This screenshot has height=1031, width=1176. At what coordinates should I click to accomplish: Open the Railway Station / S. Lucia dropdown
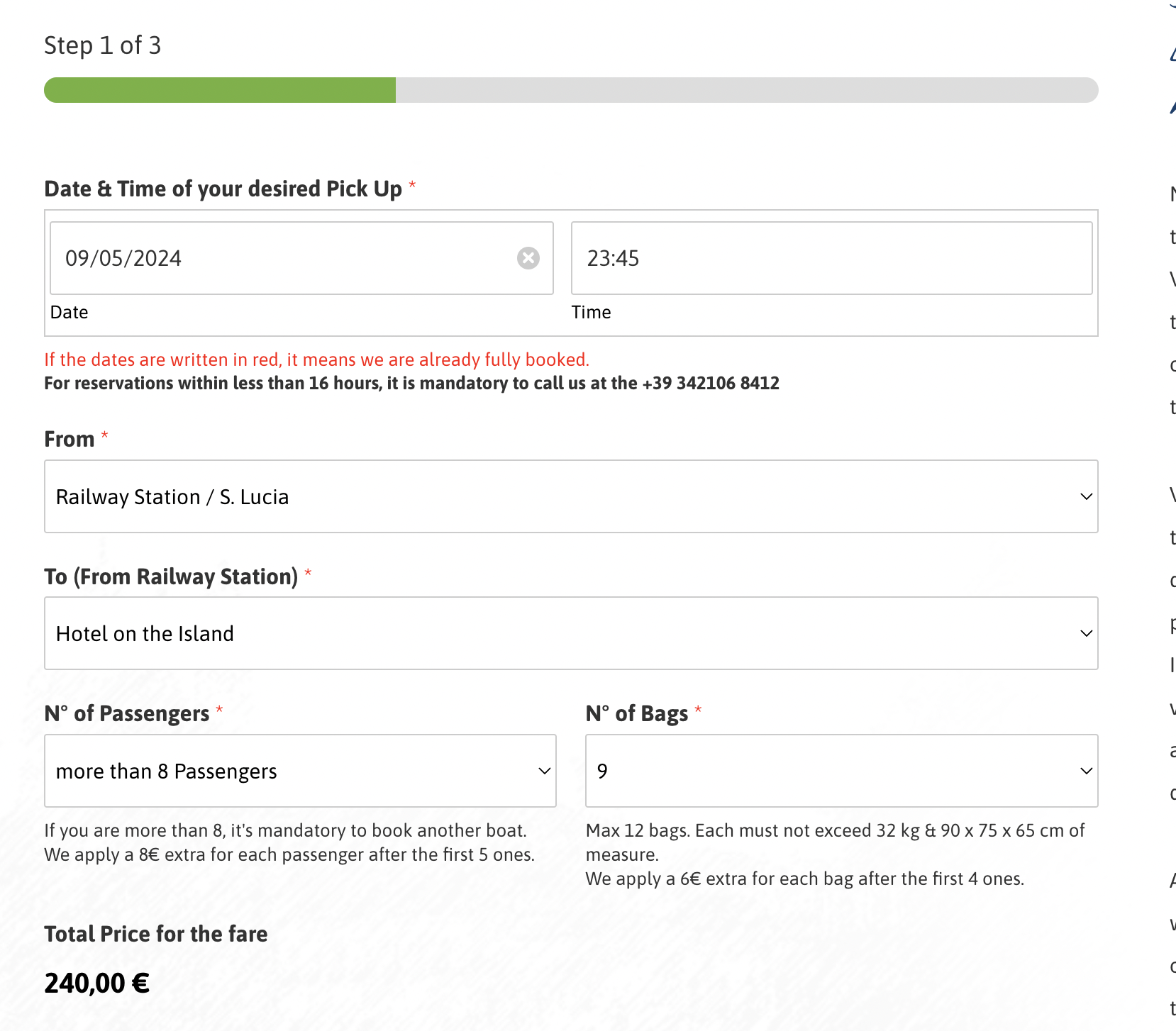(x=571, y=496)
